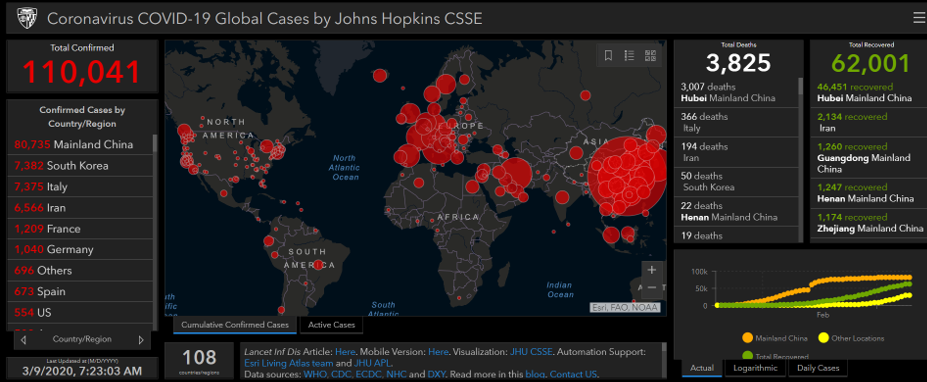Click the Total Recovered 62,001 figure
The width and height of the screenshot is (927, 382).
(871, 63)
